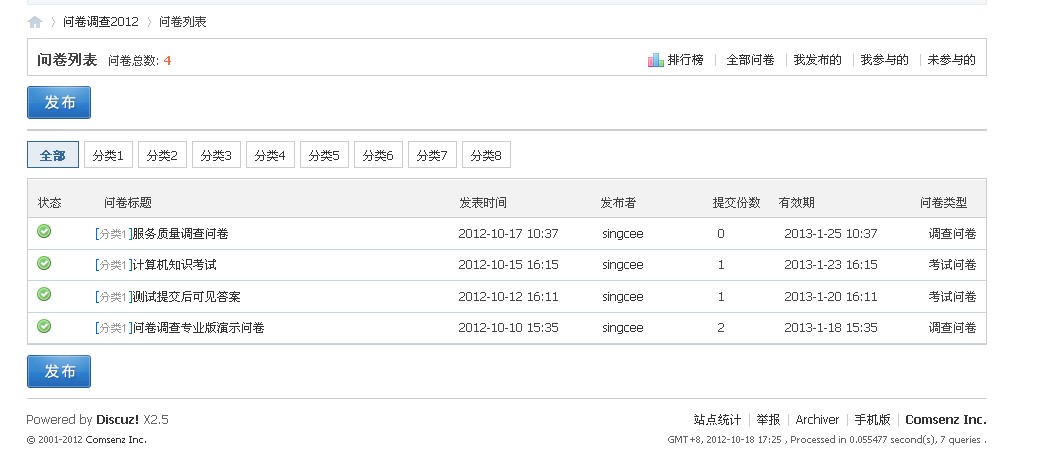Click green status icon for 测试提交后可见答案
This screenshot has width=1042, height=461.
pos(44,294)
